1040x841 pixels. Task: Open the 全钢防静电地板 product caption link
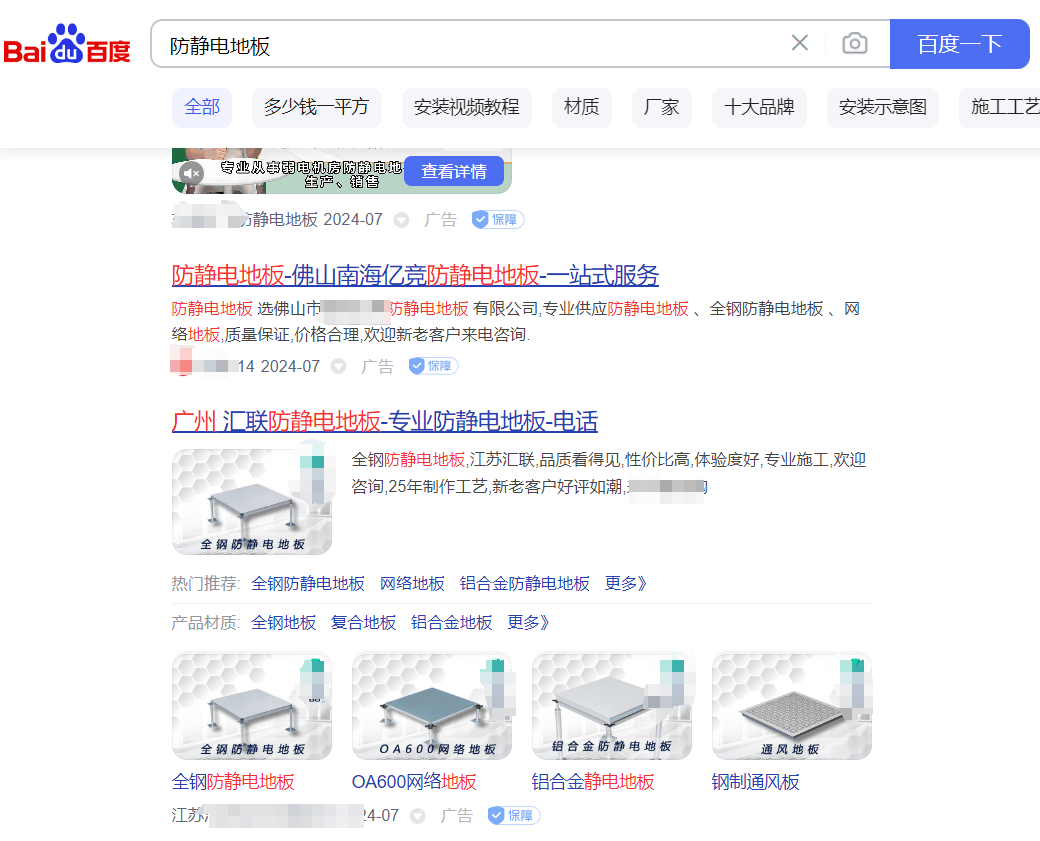[233, 782]
